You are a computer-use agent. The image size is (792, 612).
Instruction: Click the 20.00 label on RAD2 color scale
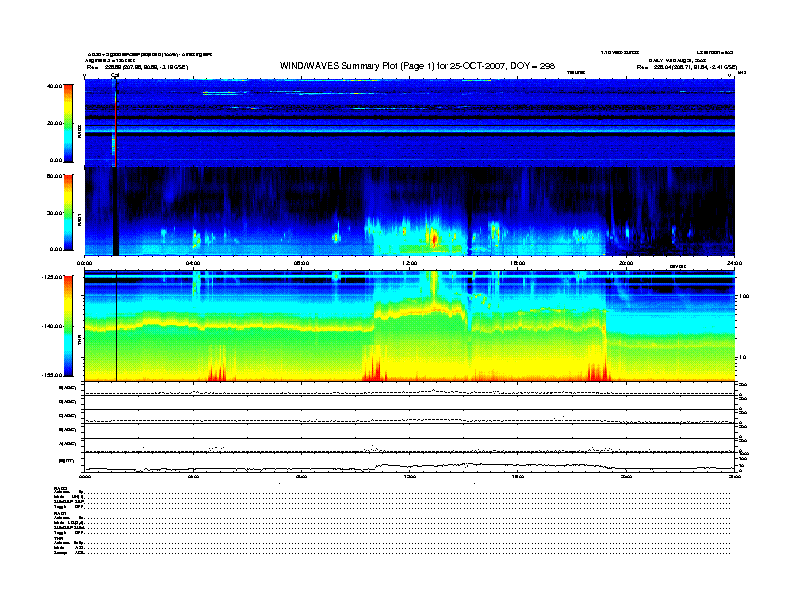pos(55,123)
